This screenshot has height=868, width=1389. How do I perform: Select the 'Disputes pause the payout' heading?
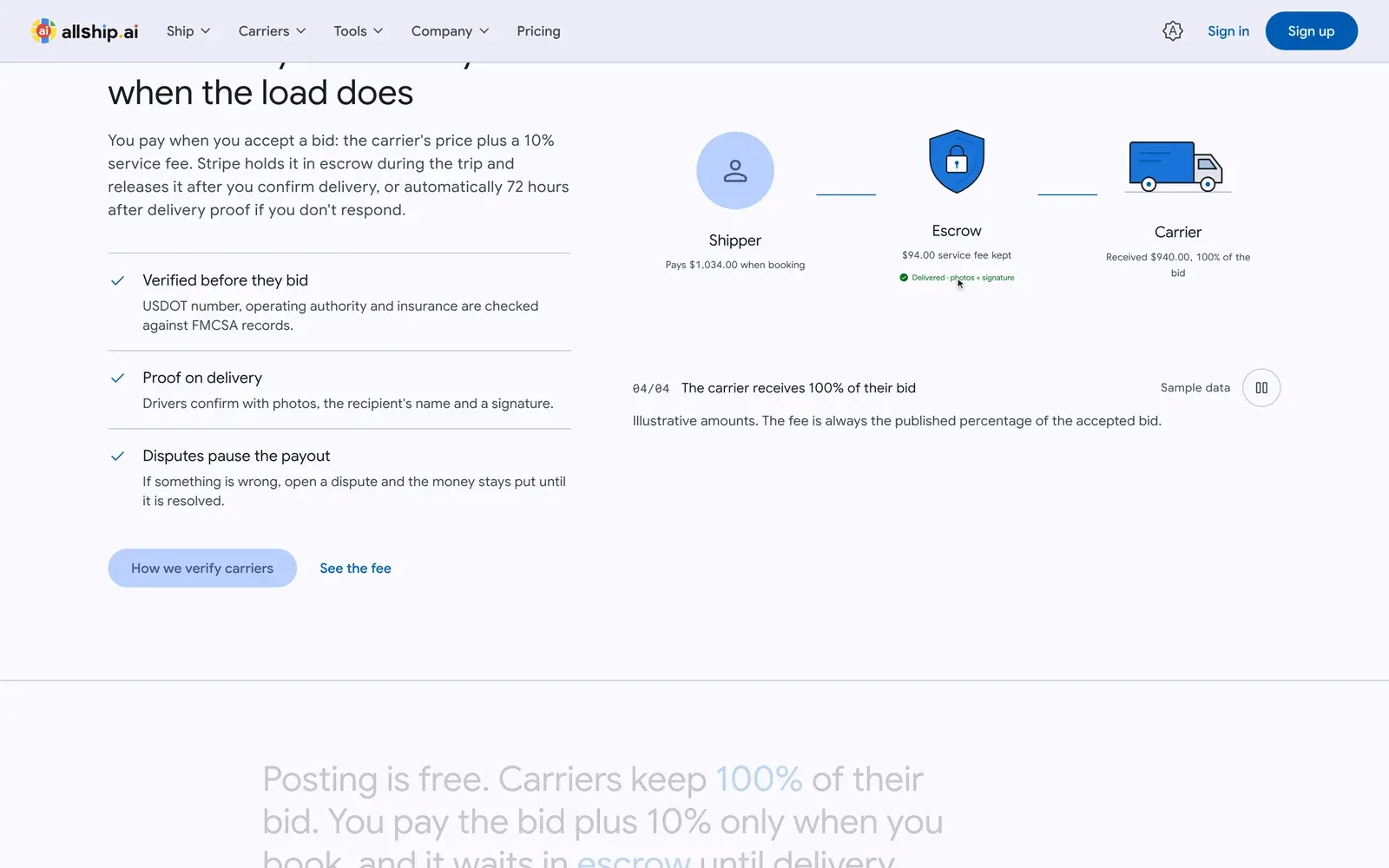[236, 456]
